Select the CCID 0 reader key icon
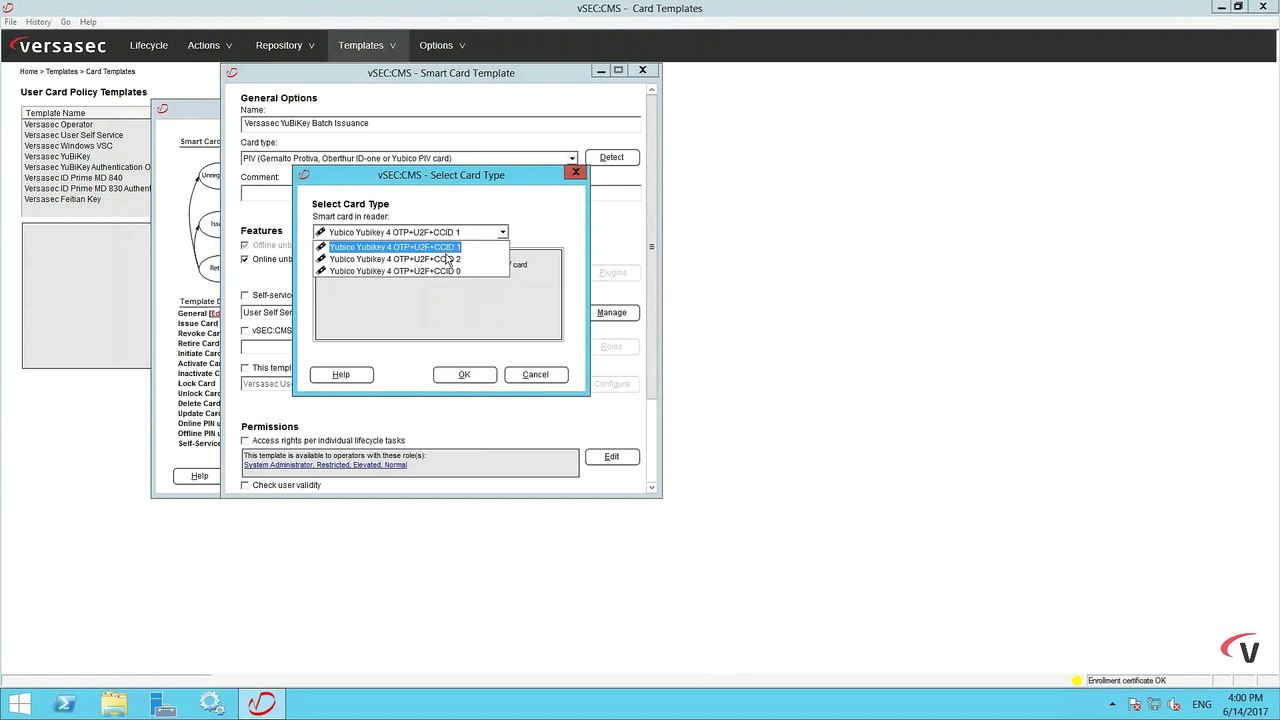The image size is (1280, 720). pyautogui.click(x=321, y=271)
